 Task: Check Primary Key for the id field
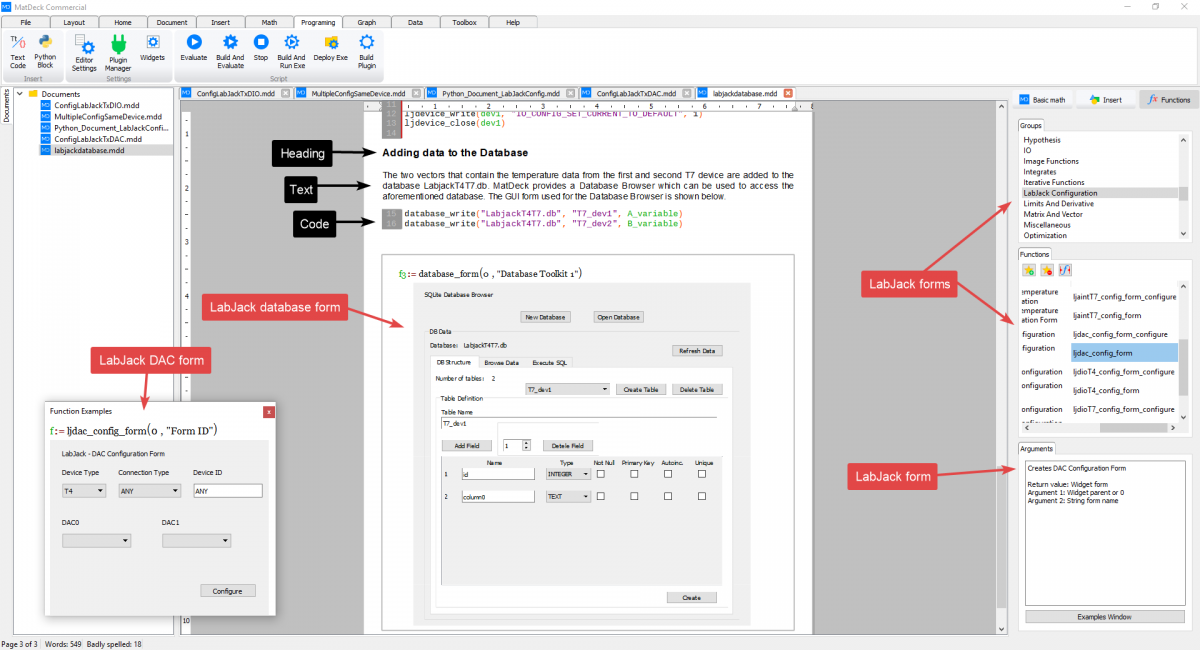click(635, 474)
